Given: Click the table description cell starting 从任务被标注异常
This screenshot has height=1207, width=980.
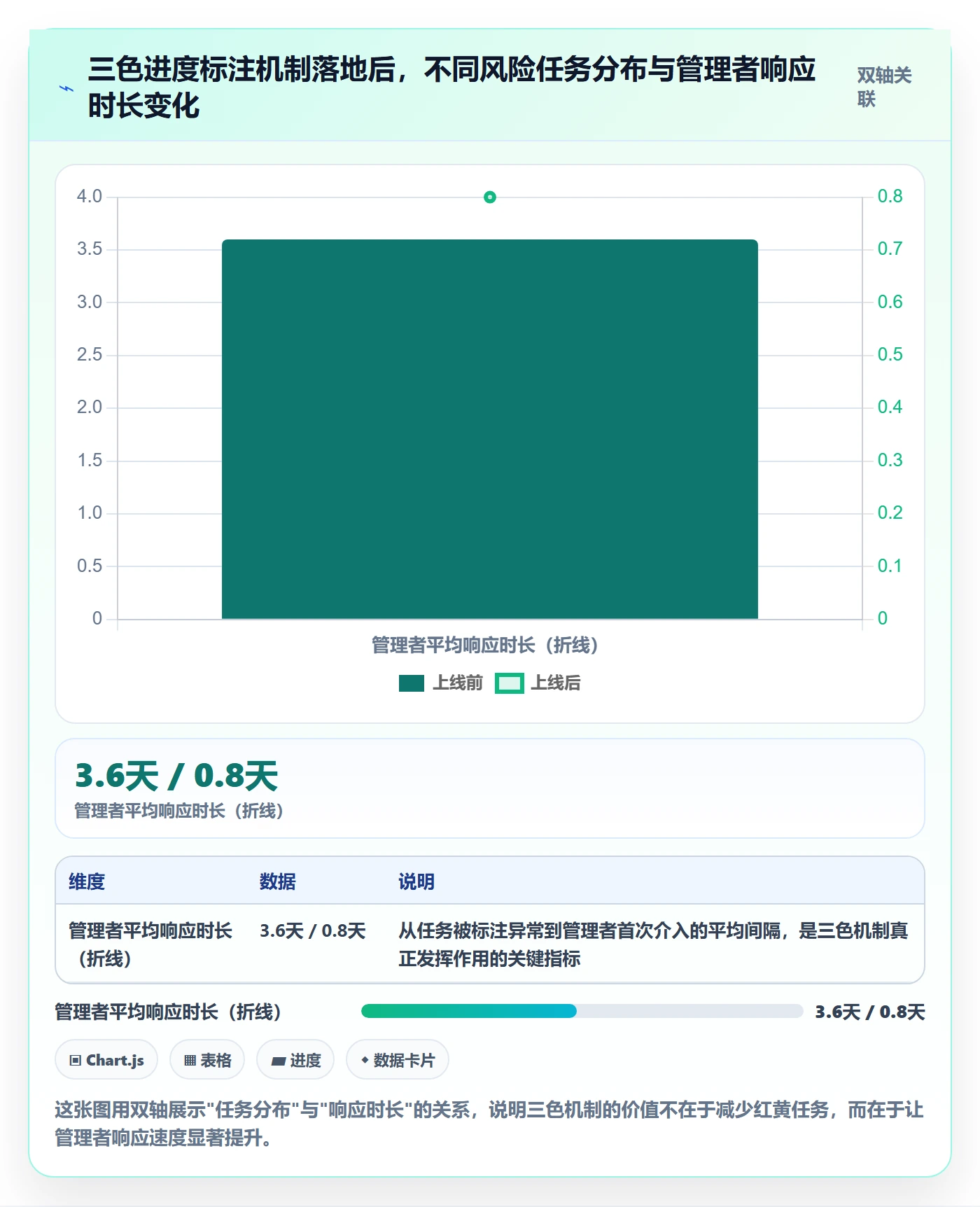Looking at the screenshot, I should coord(653,944).
